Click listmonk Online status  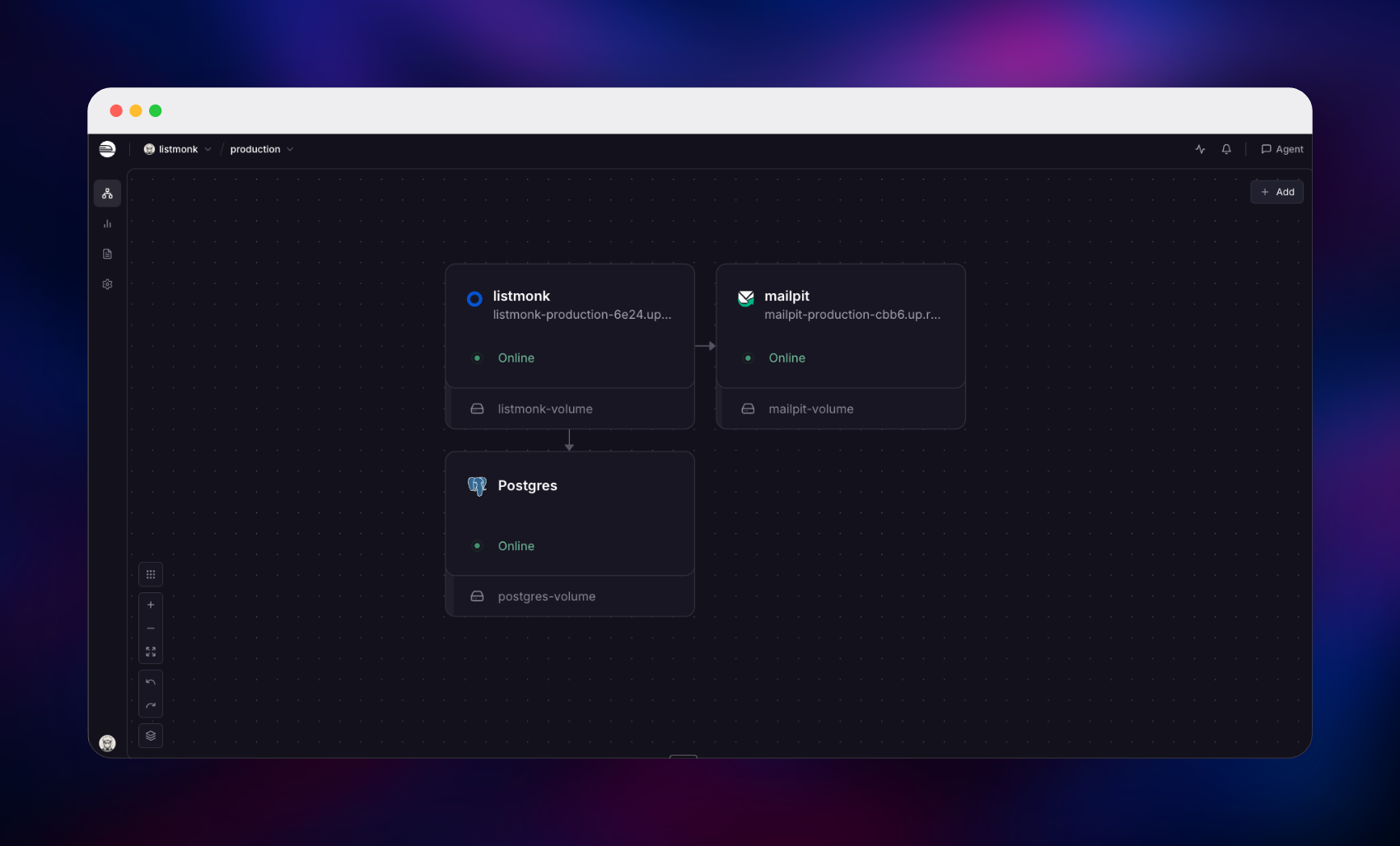(x=516, y=358)
